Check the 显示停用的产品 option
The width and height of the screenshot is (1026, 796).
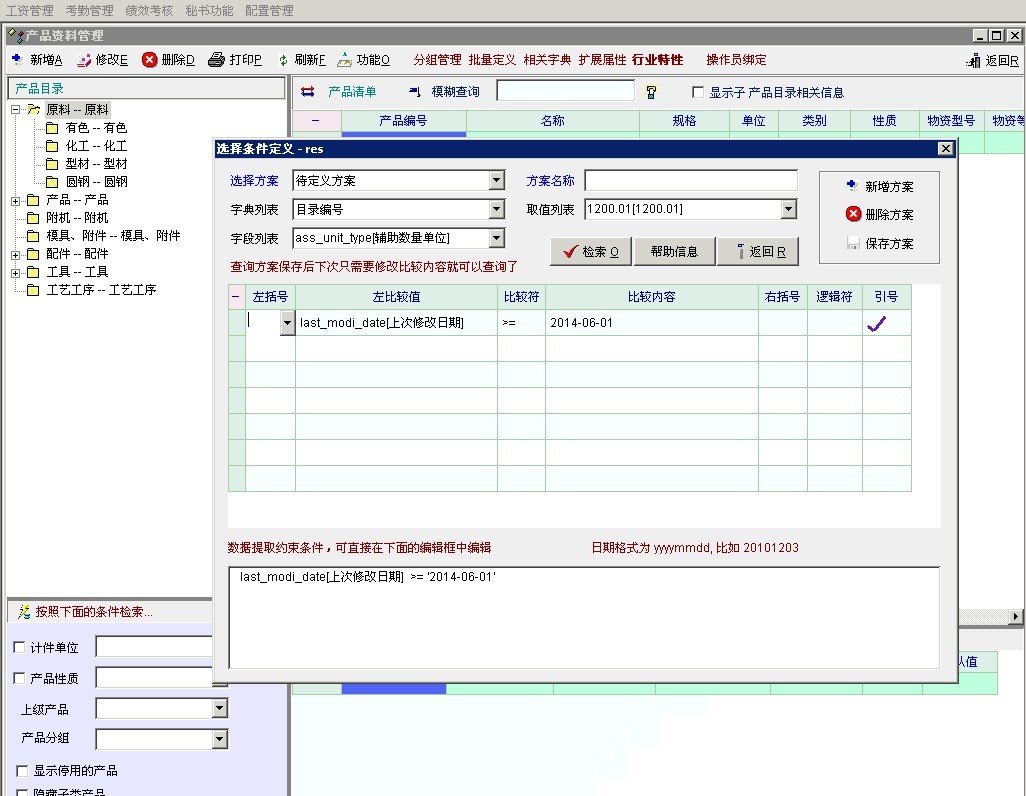point(22,771)
